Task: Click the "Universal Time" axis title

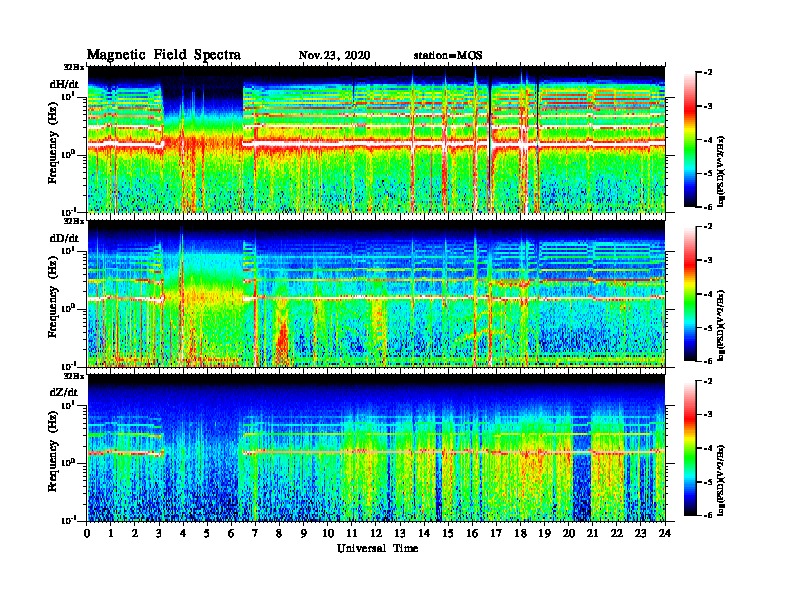Action: tap(378, 548)
